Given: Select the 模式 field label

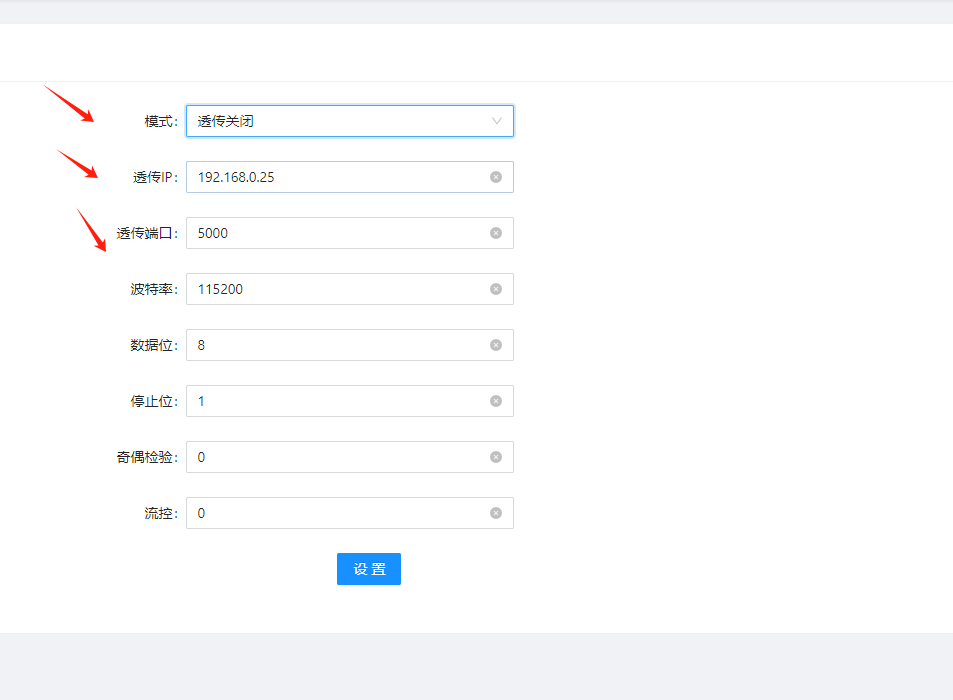Looking at the screenshot, I should [160, 122].
